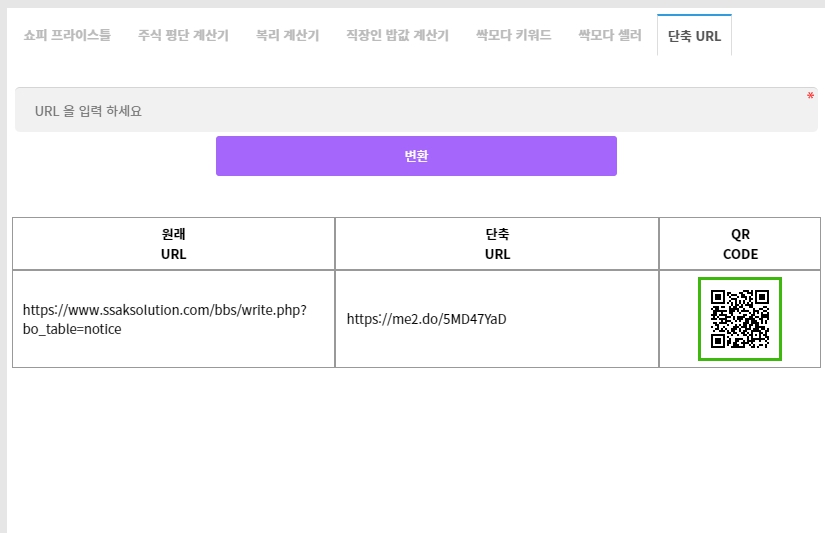Open the 주식 평단 계산기 tab
Screen dimensions: 825x533
pyautogui.click(x=183, y=35)
